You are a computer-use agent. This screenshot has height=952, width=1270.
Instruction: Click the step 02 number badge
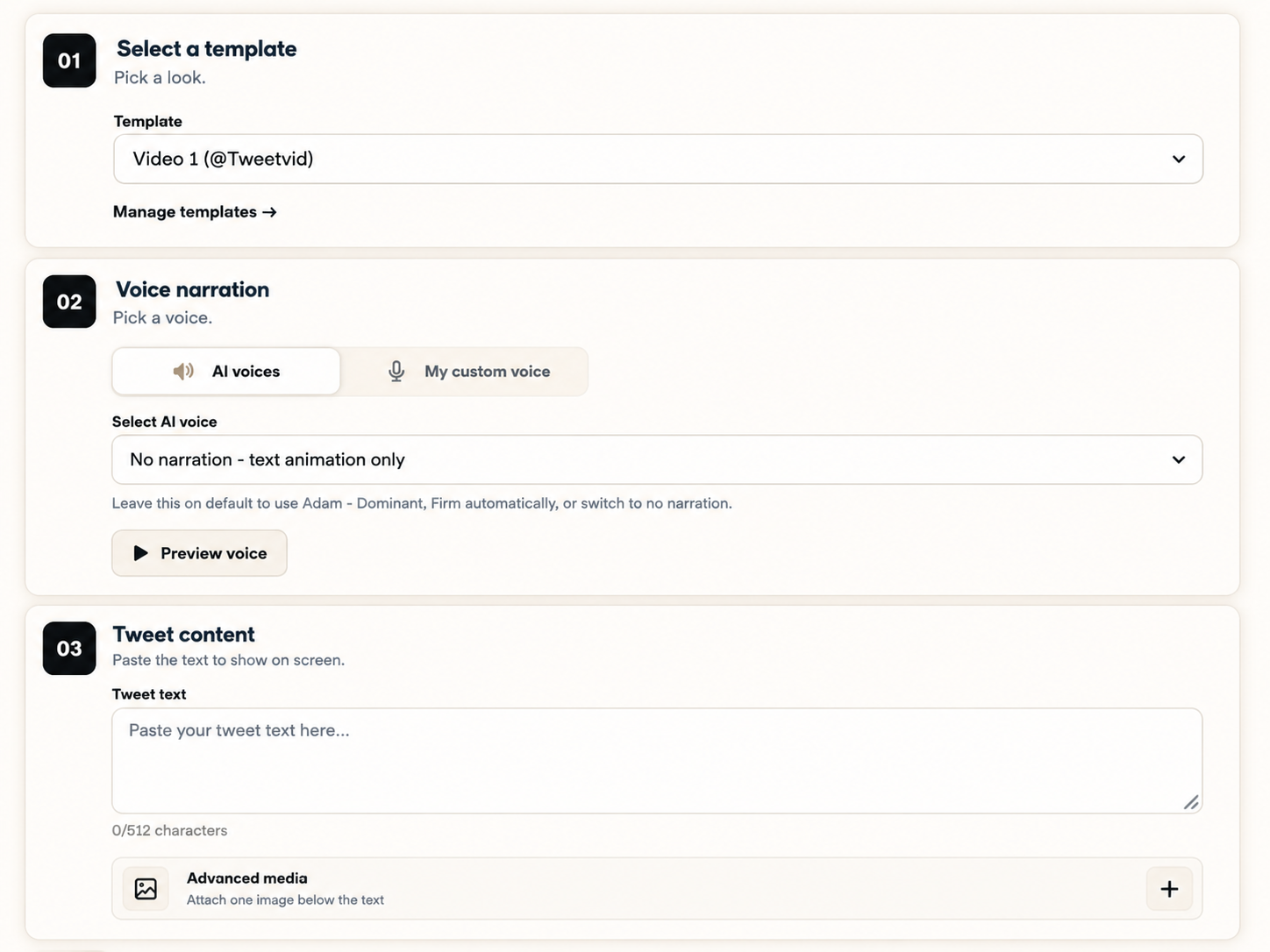click(69, 302)
